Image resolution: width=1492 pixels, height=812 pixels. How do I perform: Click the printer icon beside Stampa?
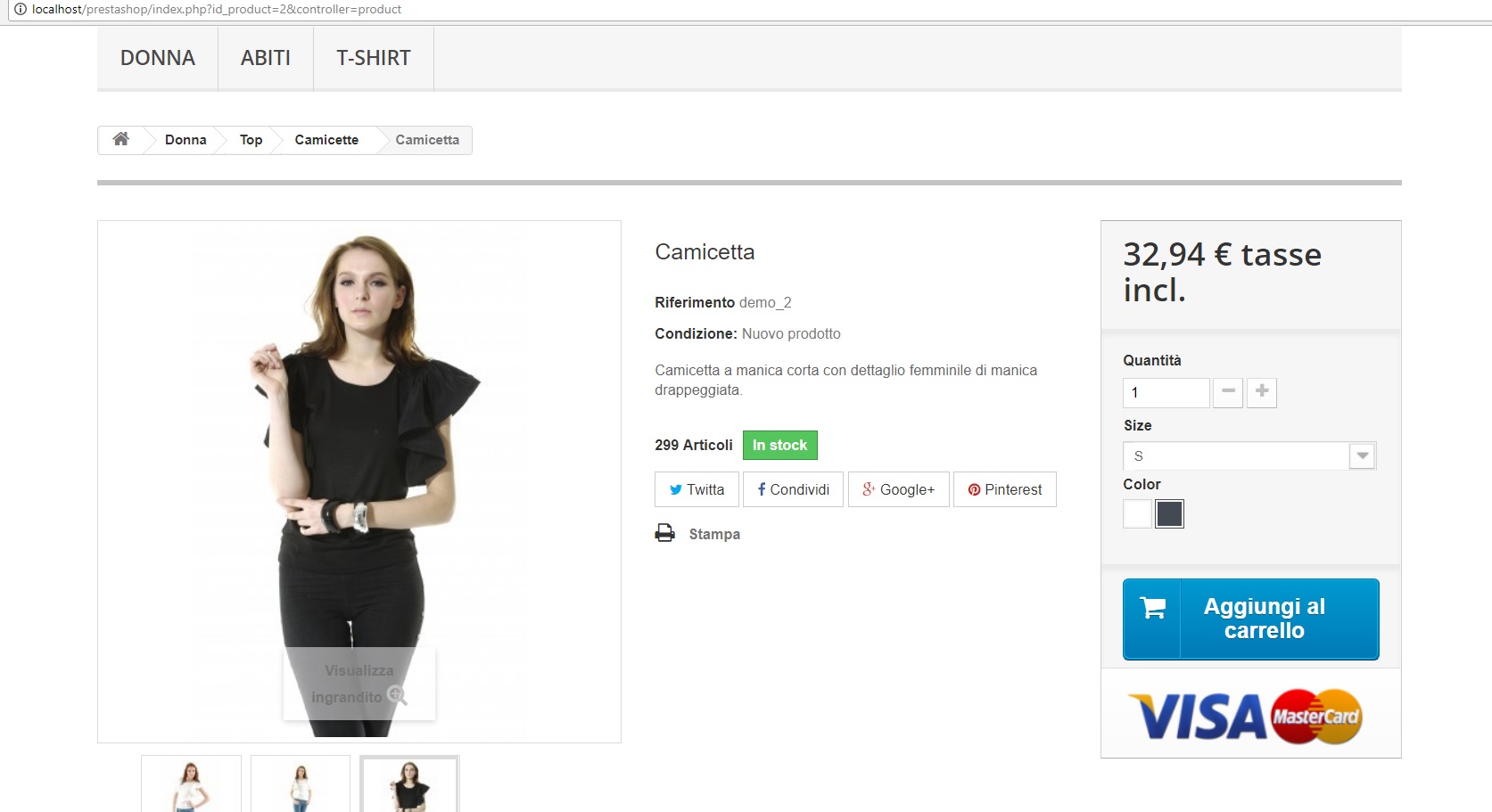point(665,533)
